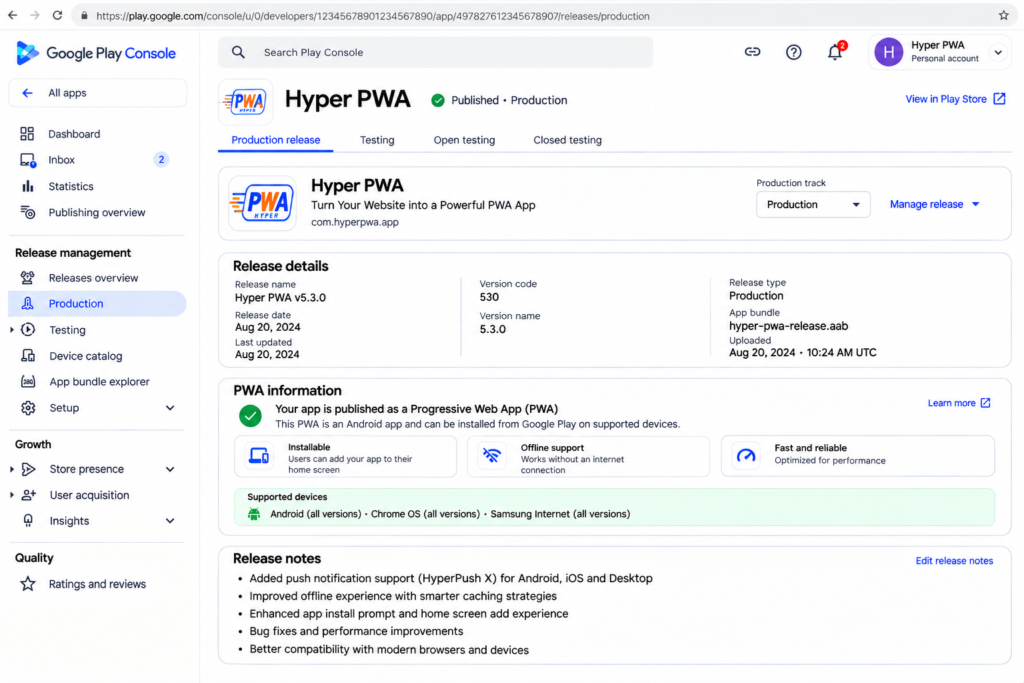Click package name com.hyperpwa.app
The height and width of the screenshot is (683, 1024).
tap(355, 222)
